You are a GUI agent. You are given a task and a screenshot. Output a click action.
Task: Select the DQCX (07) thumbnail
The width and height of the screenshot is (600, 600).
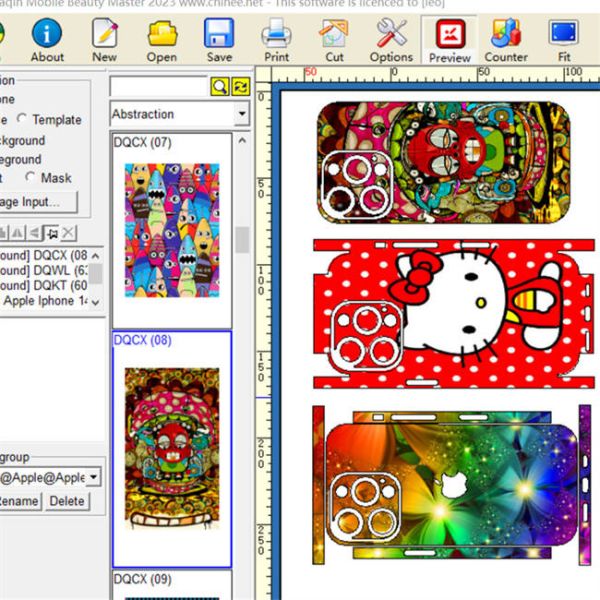tap(171, 230)
